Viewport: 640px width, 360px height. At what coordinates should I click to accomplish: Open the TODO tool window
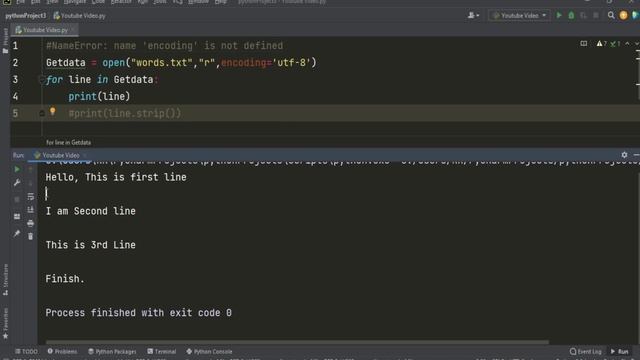point(26,351)
